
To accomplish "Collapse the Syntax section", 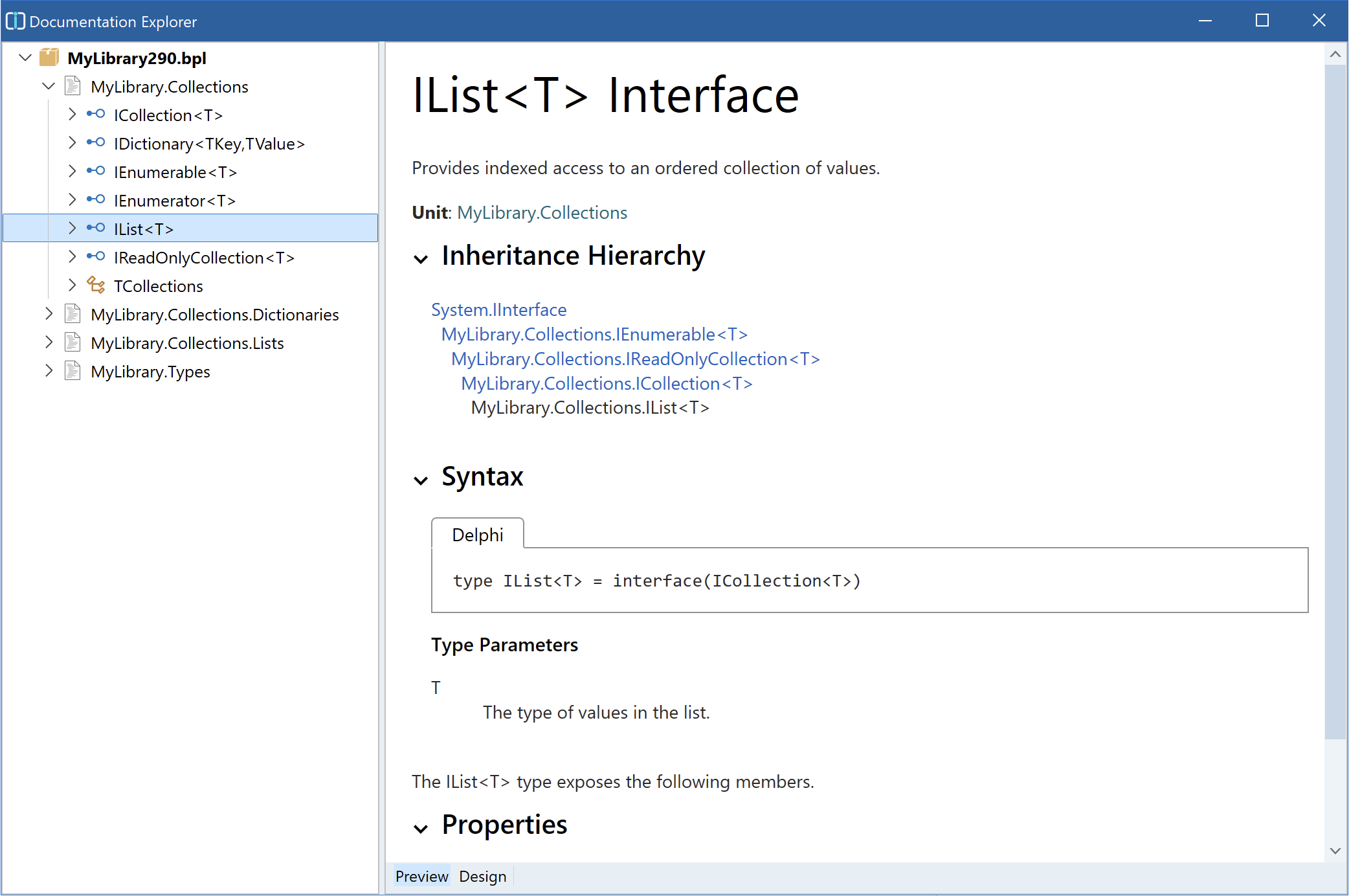I will point(421,480).
